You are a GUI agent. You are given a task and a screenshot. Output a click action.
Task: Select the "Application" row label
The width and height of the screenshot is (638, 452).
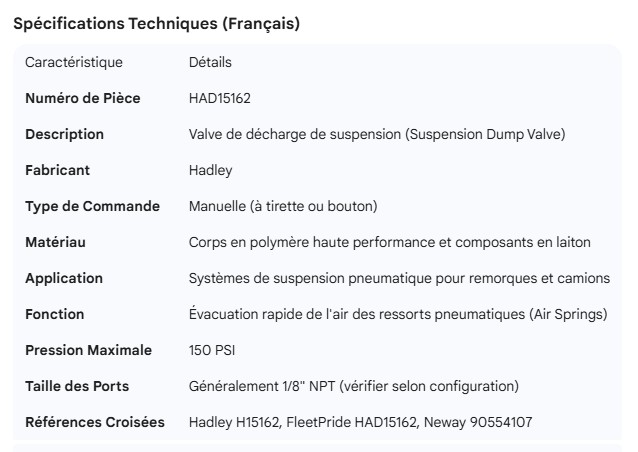[64, 278]
